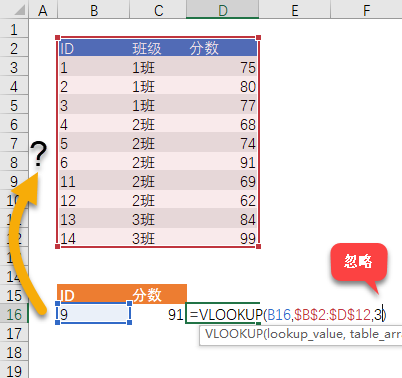Click score cell showing 68
The height and width of the screenshot is (378, 402).
[222, 124]
